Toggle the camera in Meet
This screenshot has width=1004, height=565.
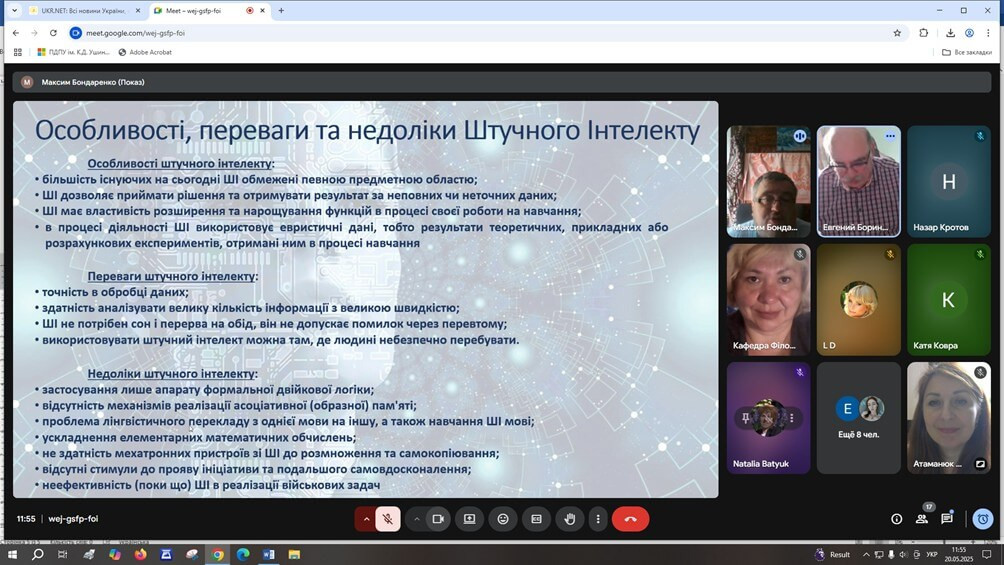pos(438,519)
